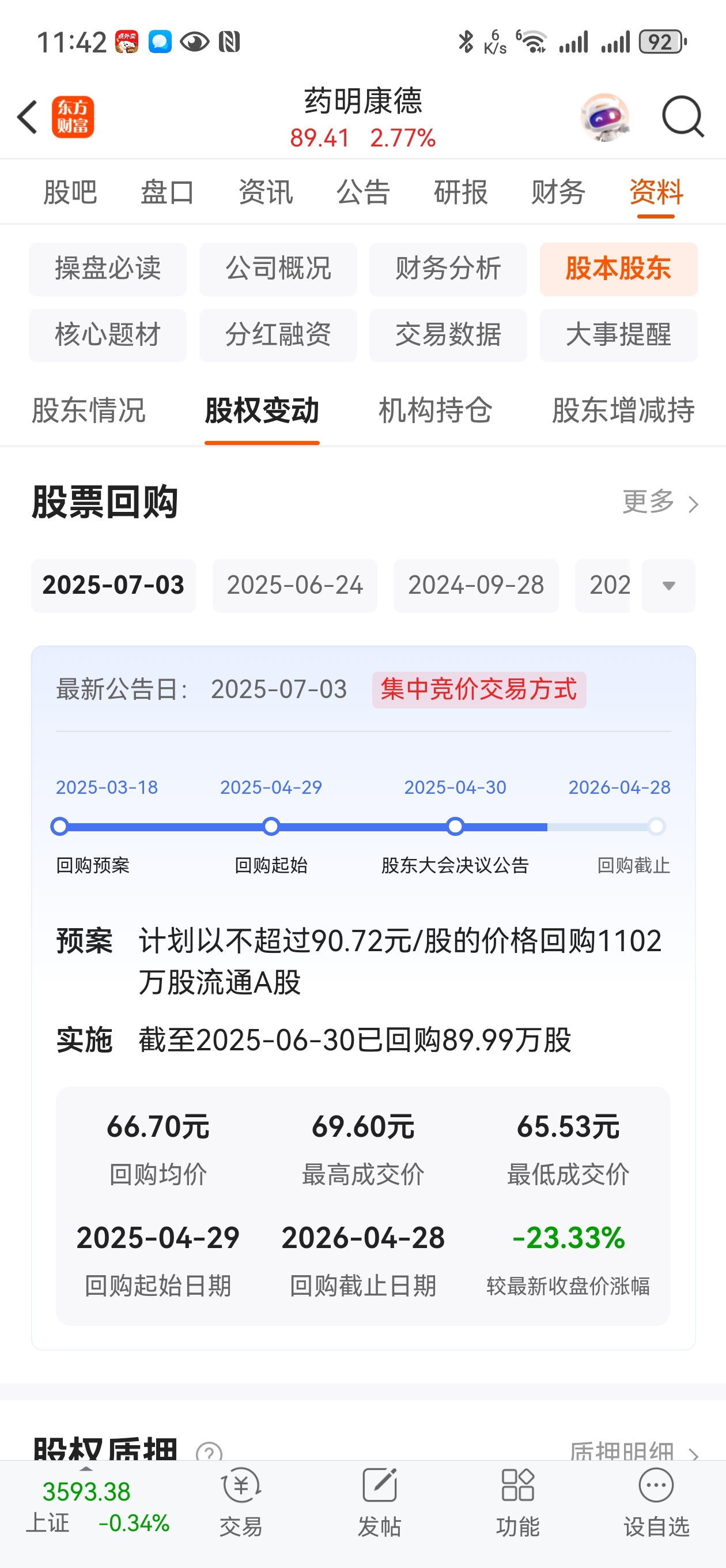Screen dimensions: 726x1568
Task: Tap the 设自选 ellipsis icon
Action: (x=656, y=1485)
